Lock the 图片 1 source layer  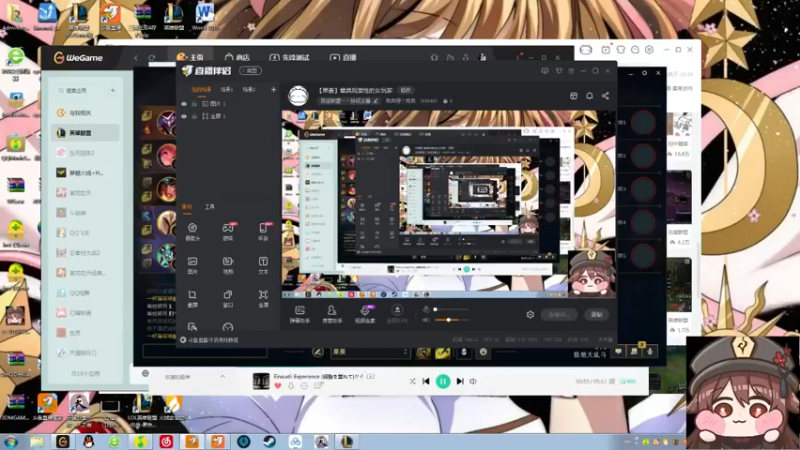194,104
